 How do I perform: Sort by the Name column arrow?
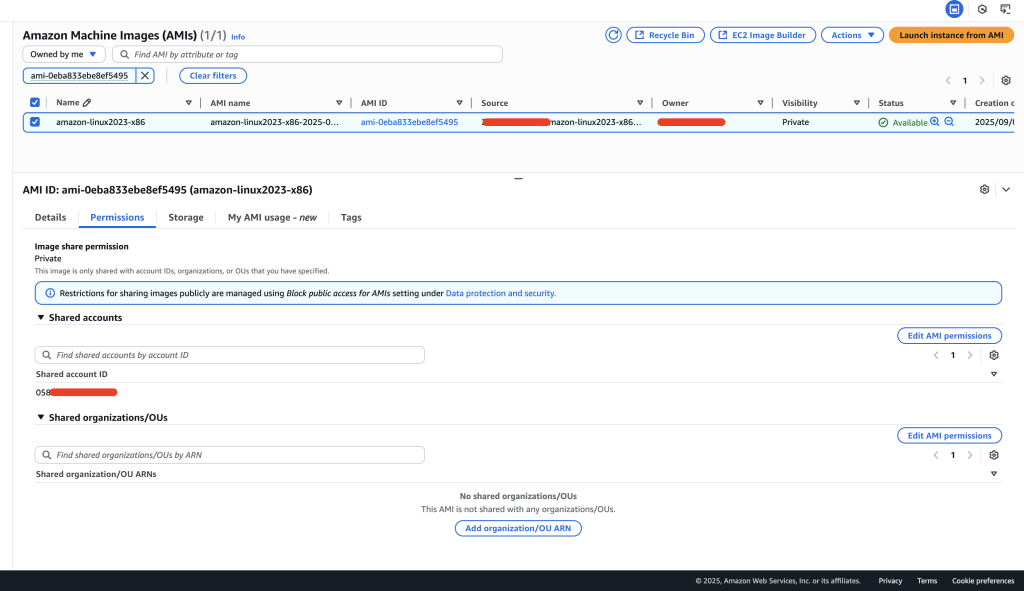click(x=189, y=103)
